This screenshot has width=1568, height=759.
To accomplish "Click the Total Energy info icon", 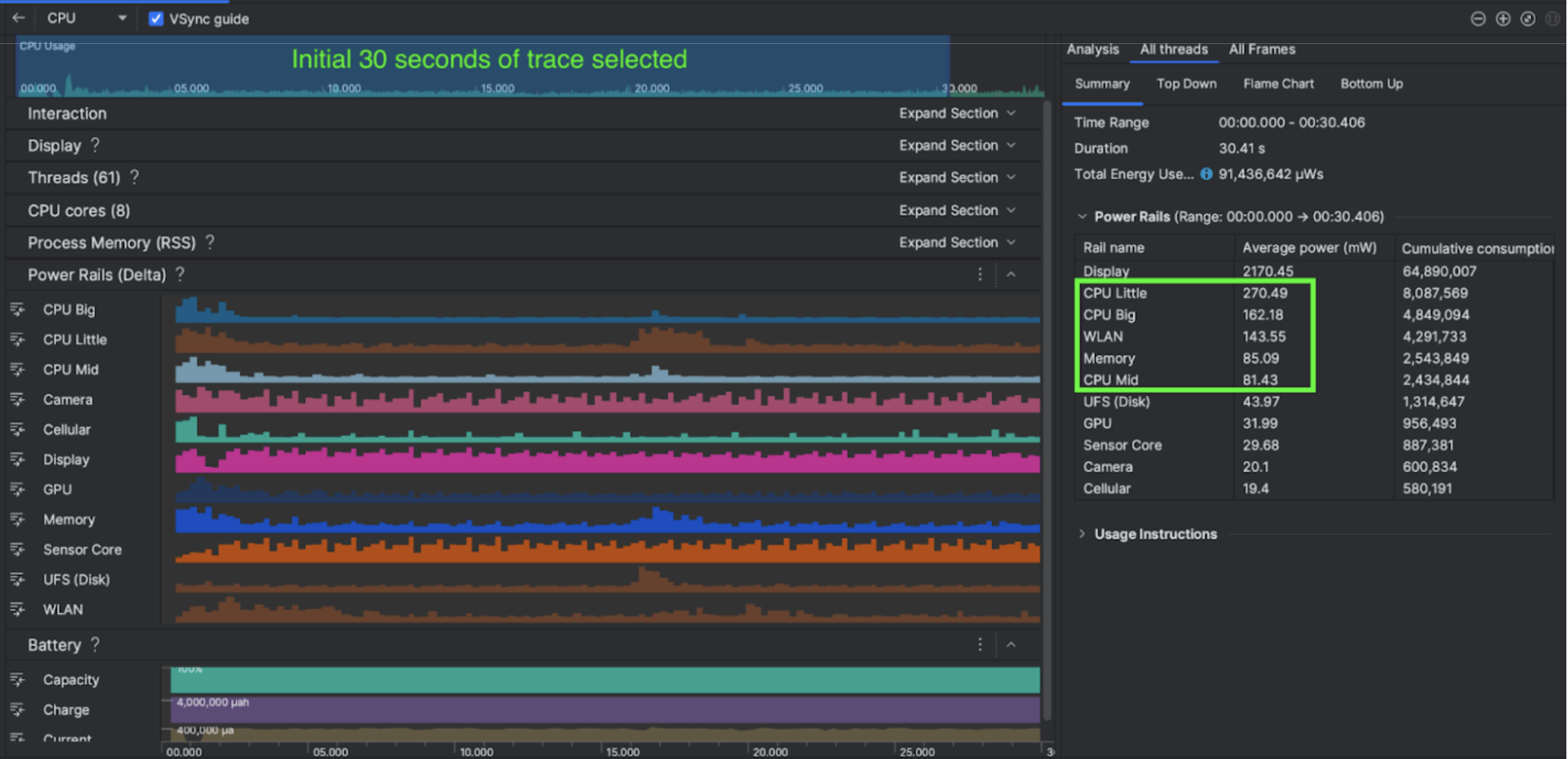I will click(1206, 174).
